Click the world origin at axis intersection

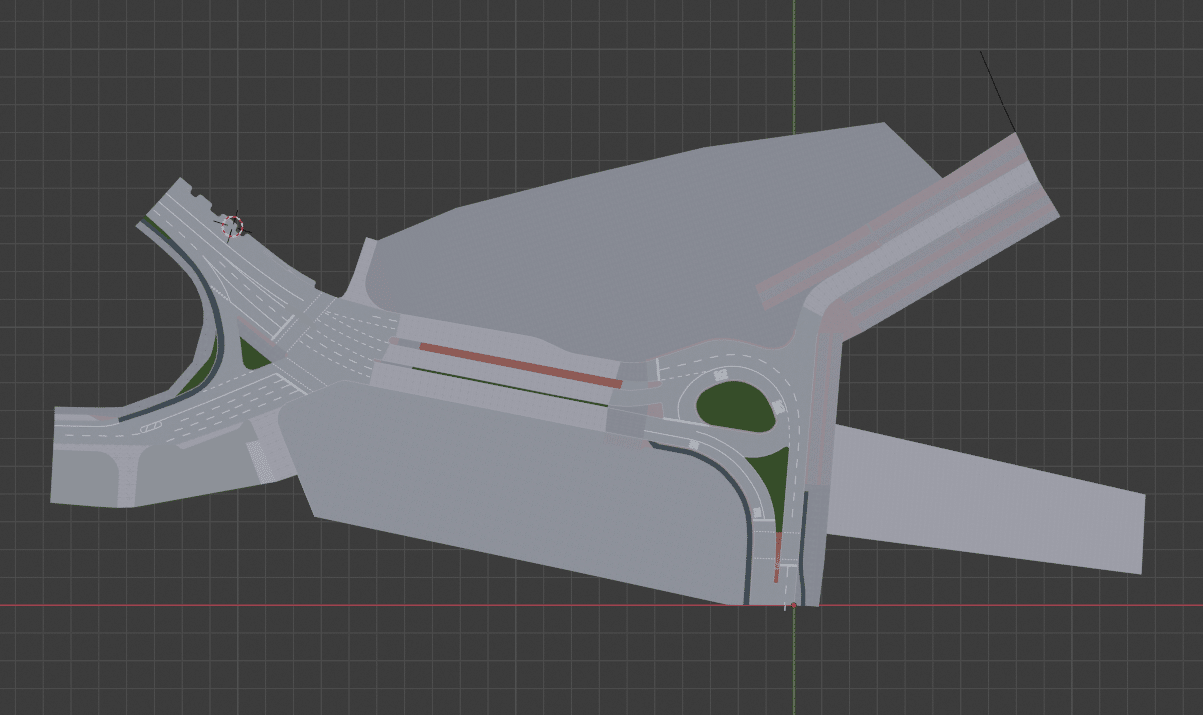[794, 605]
